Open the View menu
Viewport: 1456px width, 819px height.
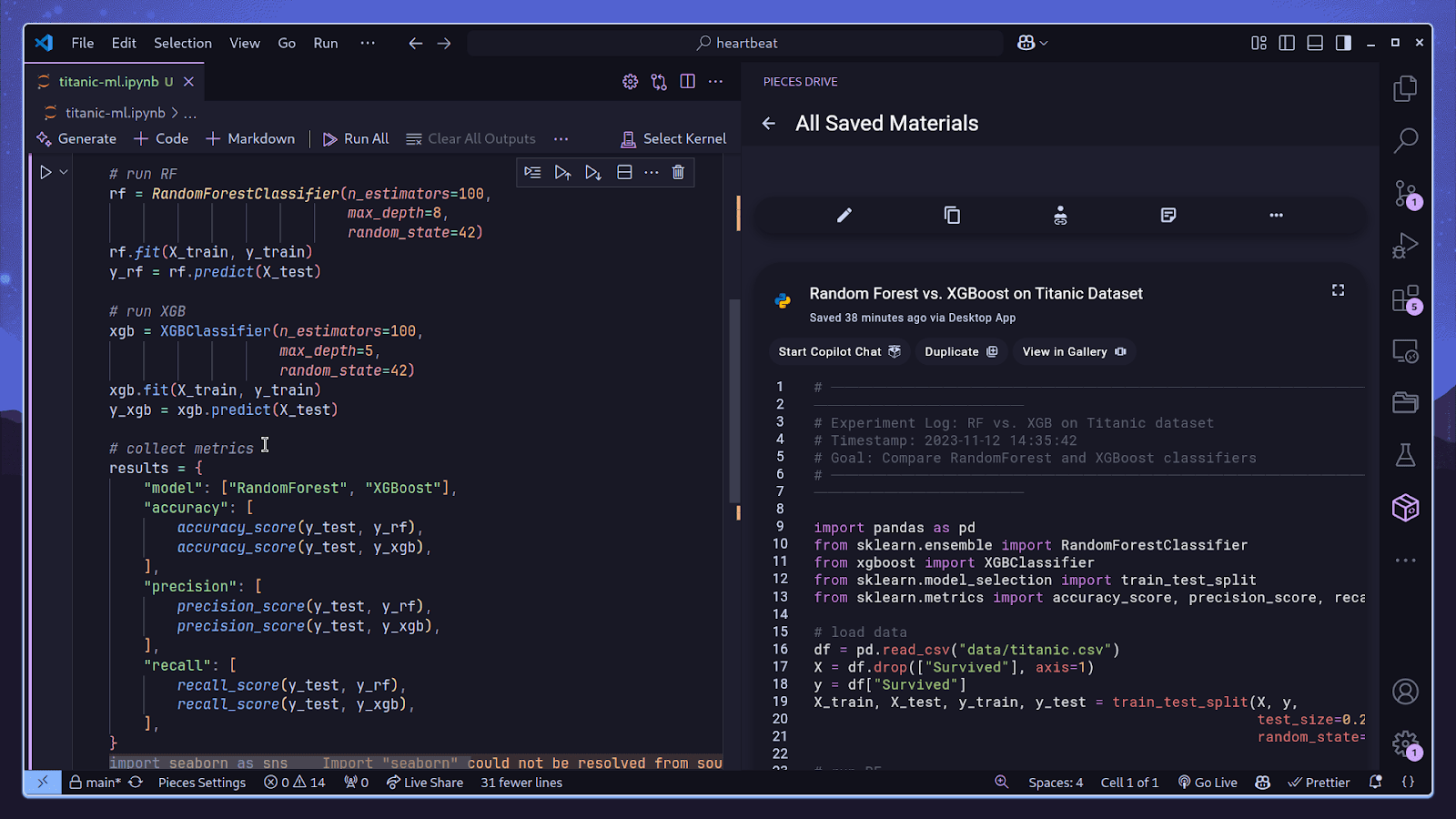[x=245, y=43]
